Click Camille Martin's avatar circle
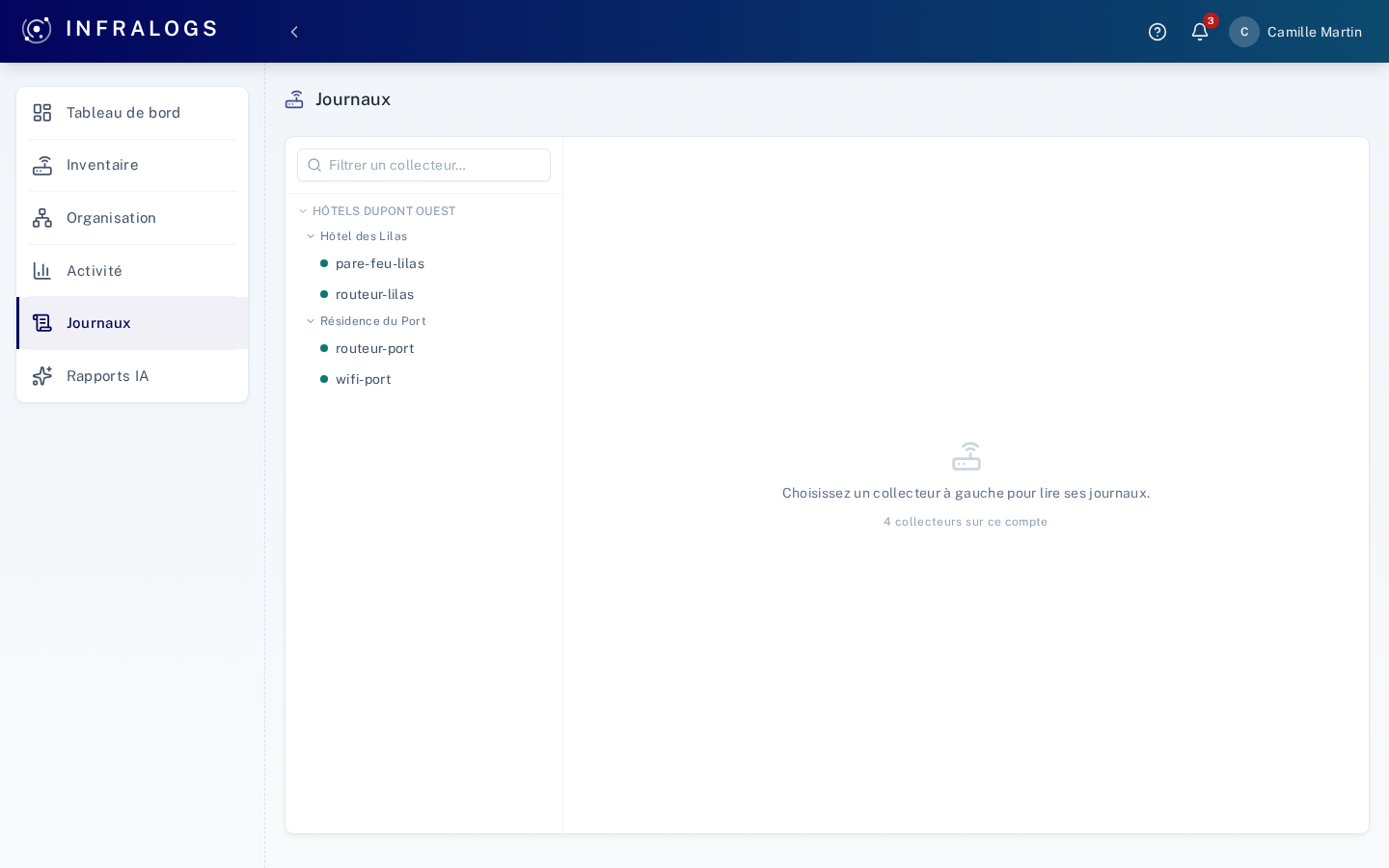This screenshot has width=1389, height=868. 1244,32
